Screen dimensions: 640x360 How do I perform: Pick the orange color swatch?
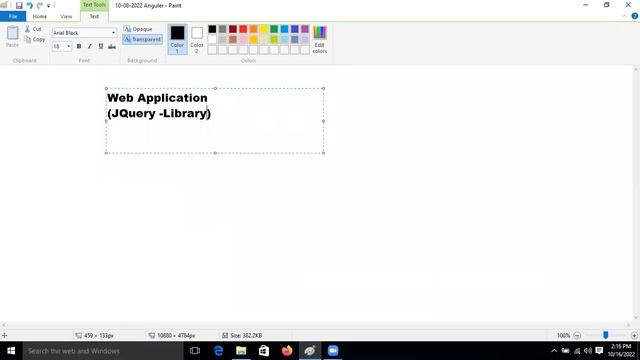(253, 29)
